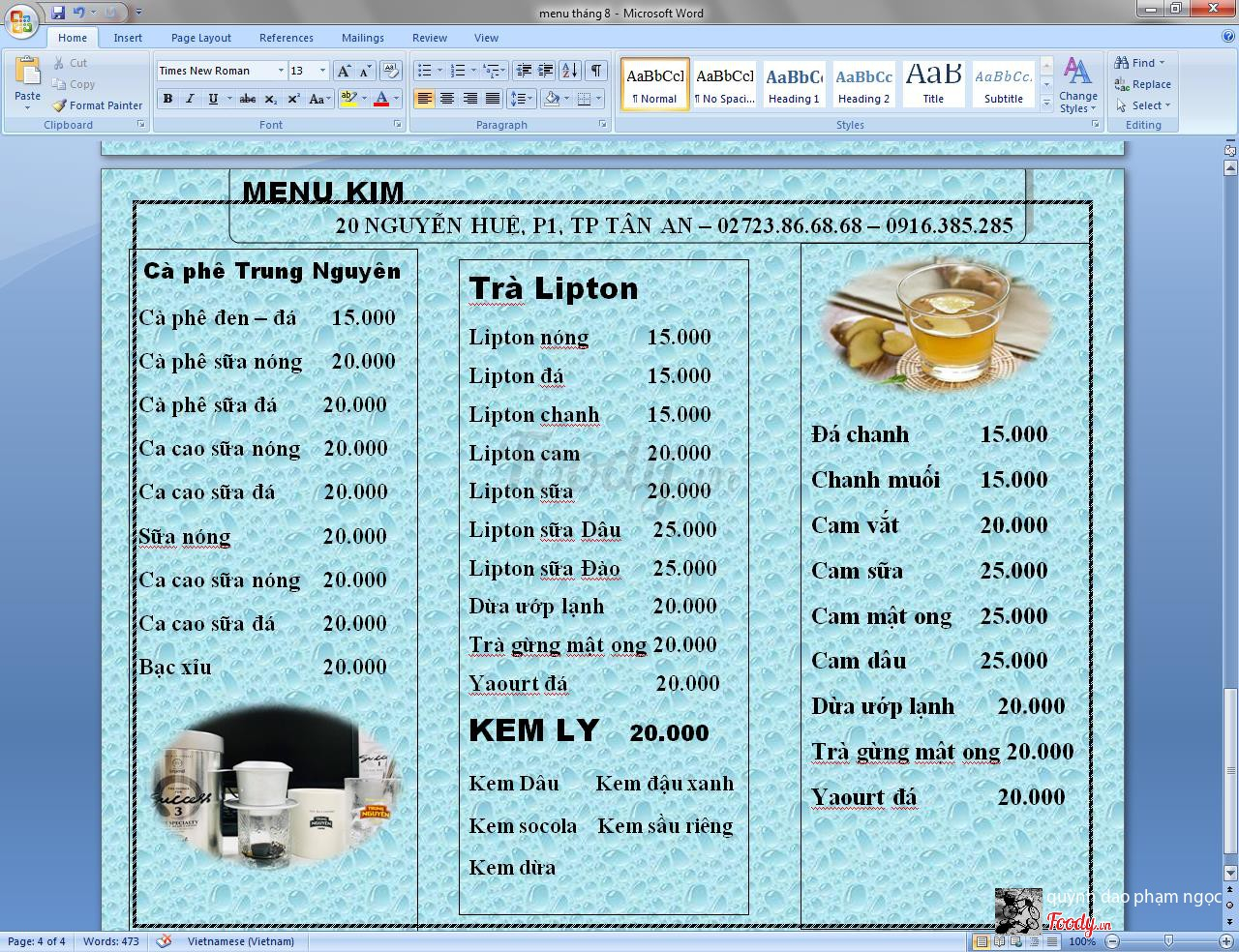Switch to the Page Layout tab
1239x952 pixels.
pos(200,38)
